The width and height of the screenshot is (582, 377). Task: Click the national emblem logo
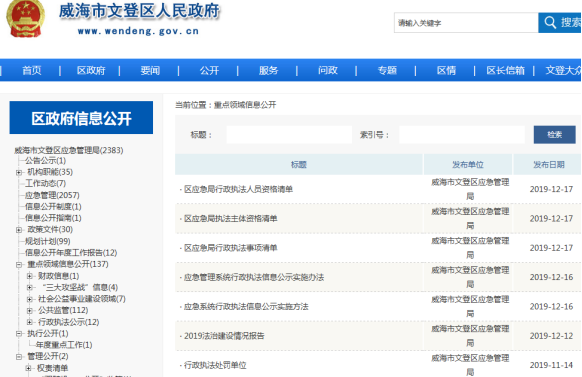tap(25, 18)
